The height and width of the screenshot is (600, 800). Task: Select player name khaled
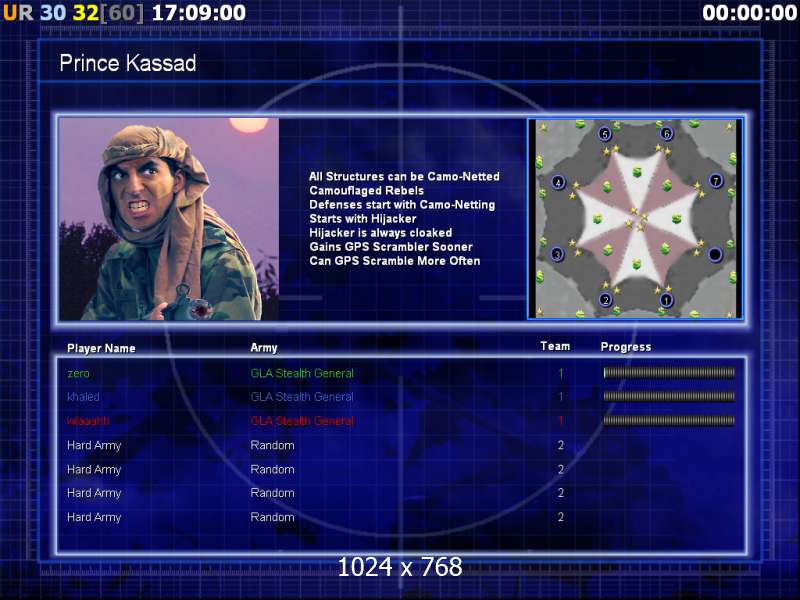(x=83, y=396)
